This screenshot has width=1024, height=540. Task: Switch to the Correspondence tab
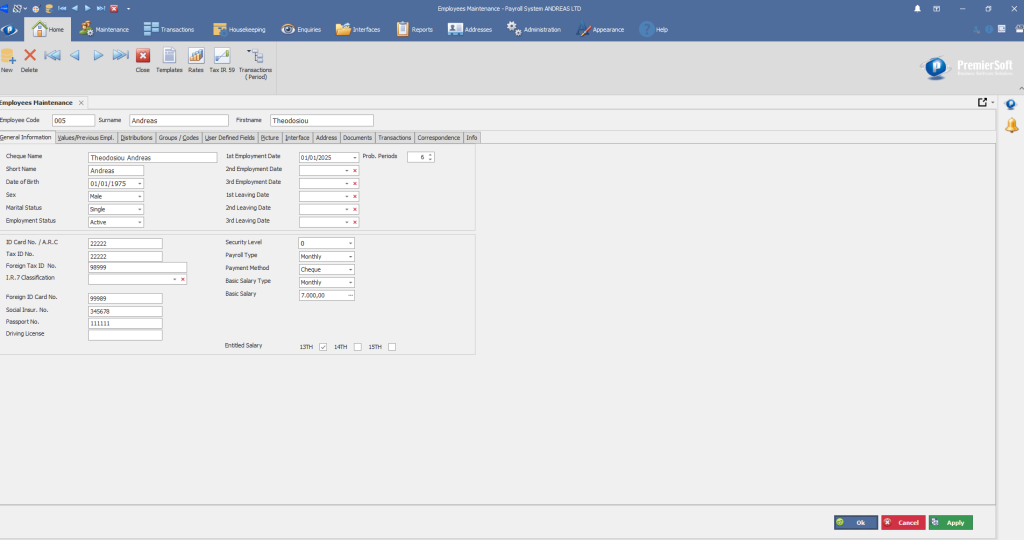point(439,138)
